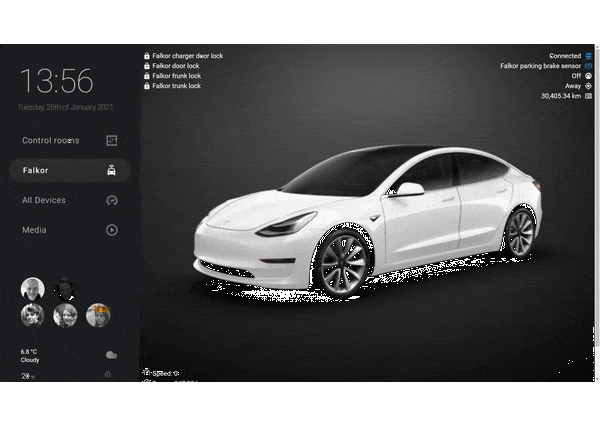Click the location icon next to Away
This screenshot has height=426, width=600.
pos(589,86)
